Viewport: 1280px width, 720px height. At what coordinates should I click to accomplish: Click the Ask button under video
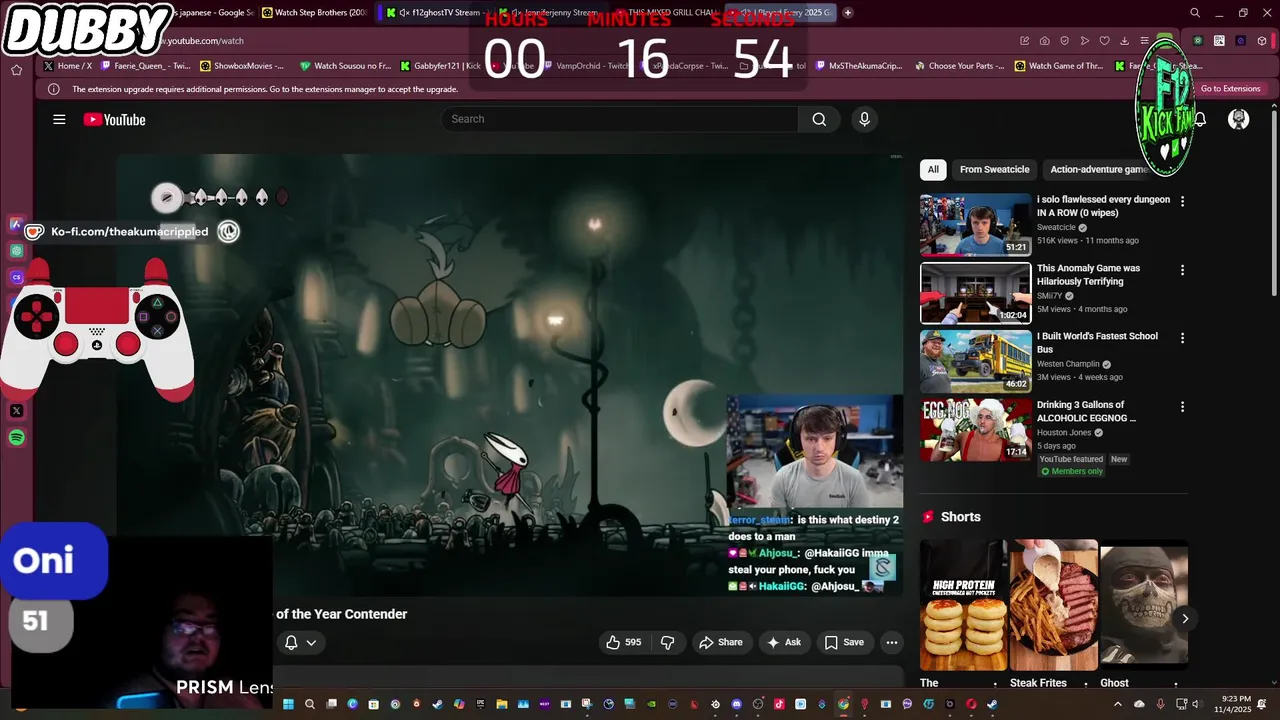pyautogui.click(x=784, y=642)
